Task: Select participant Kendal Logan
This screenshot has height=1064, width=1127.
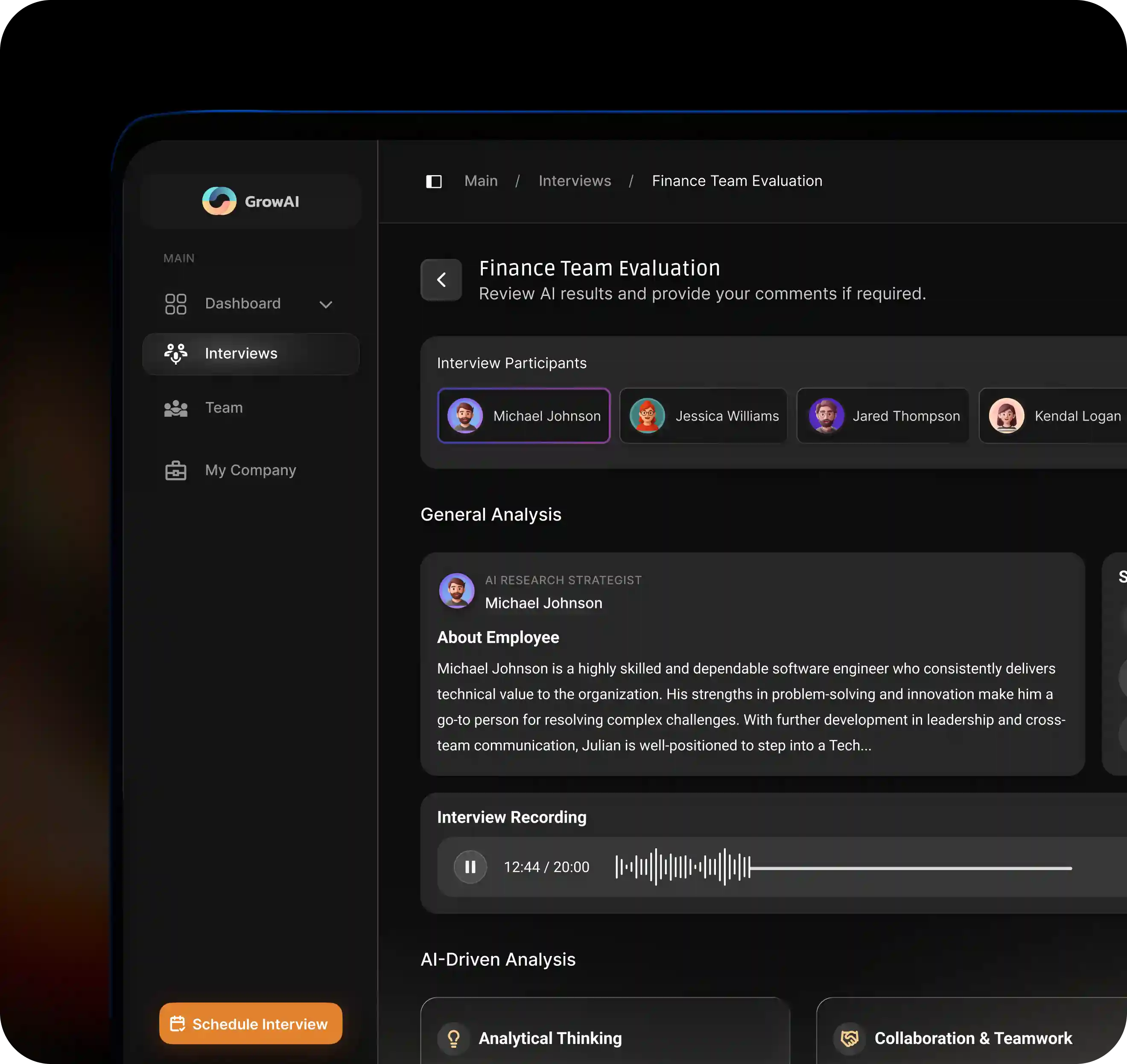Action: coord(1055,416)
